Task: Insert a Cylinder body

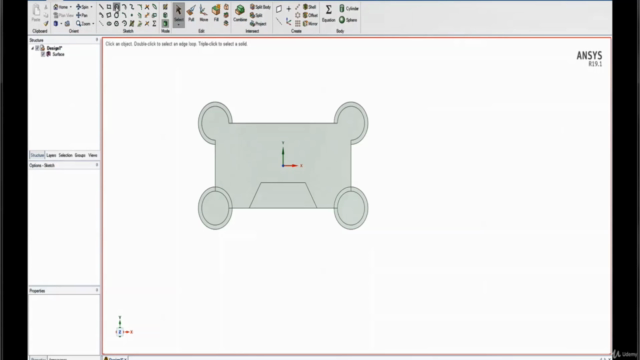Action: click(x=349, y=8)
